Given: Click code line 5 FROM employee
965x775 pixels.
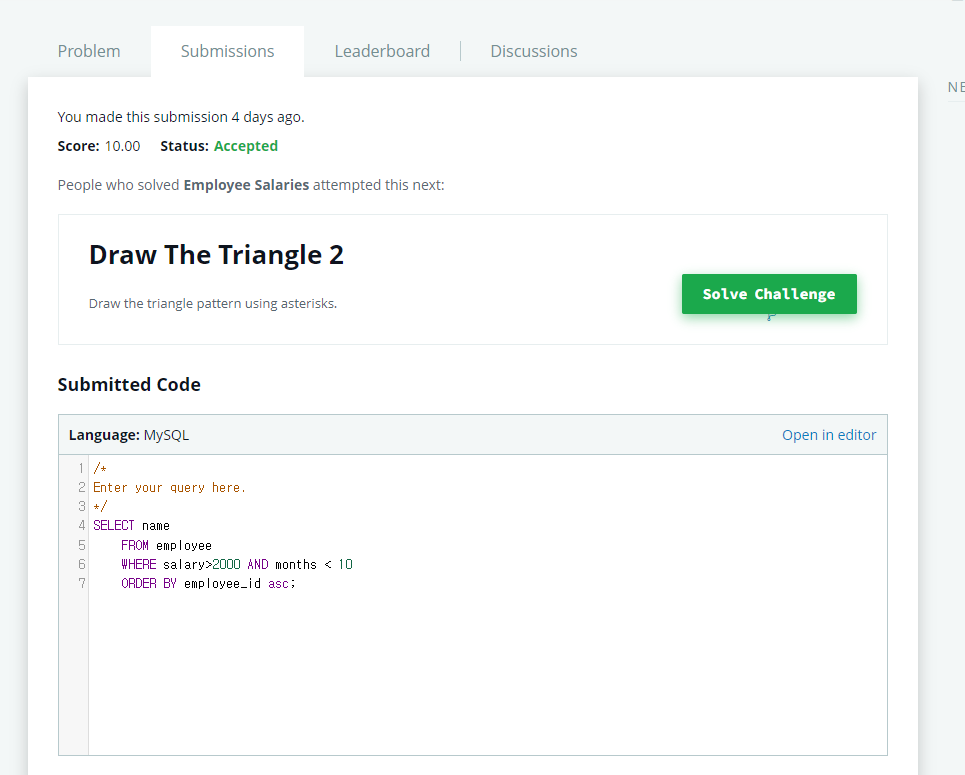Looking at the screenshot, I should (x=166, y=545).
